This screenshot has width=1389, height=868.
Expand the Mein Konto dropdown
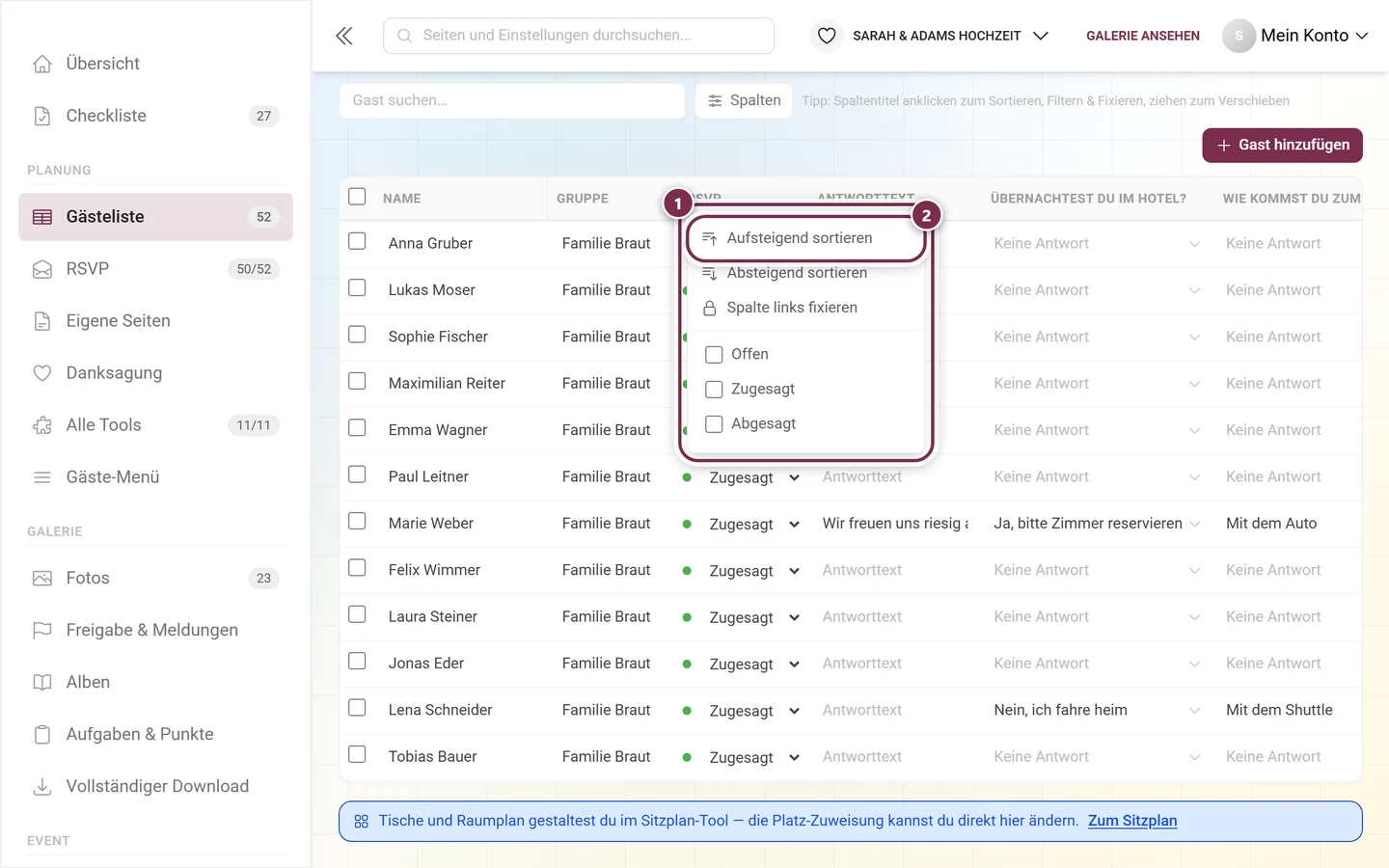pyautogui.click(x=1315, y=36)
